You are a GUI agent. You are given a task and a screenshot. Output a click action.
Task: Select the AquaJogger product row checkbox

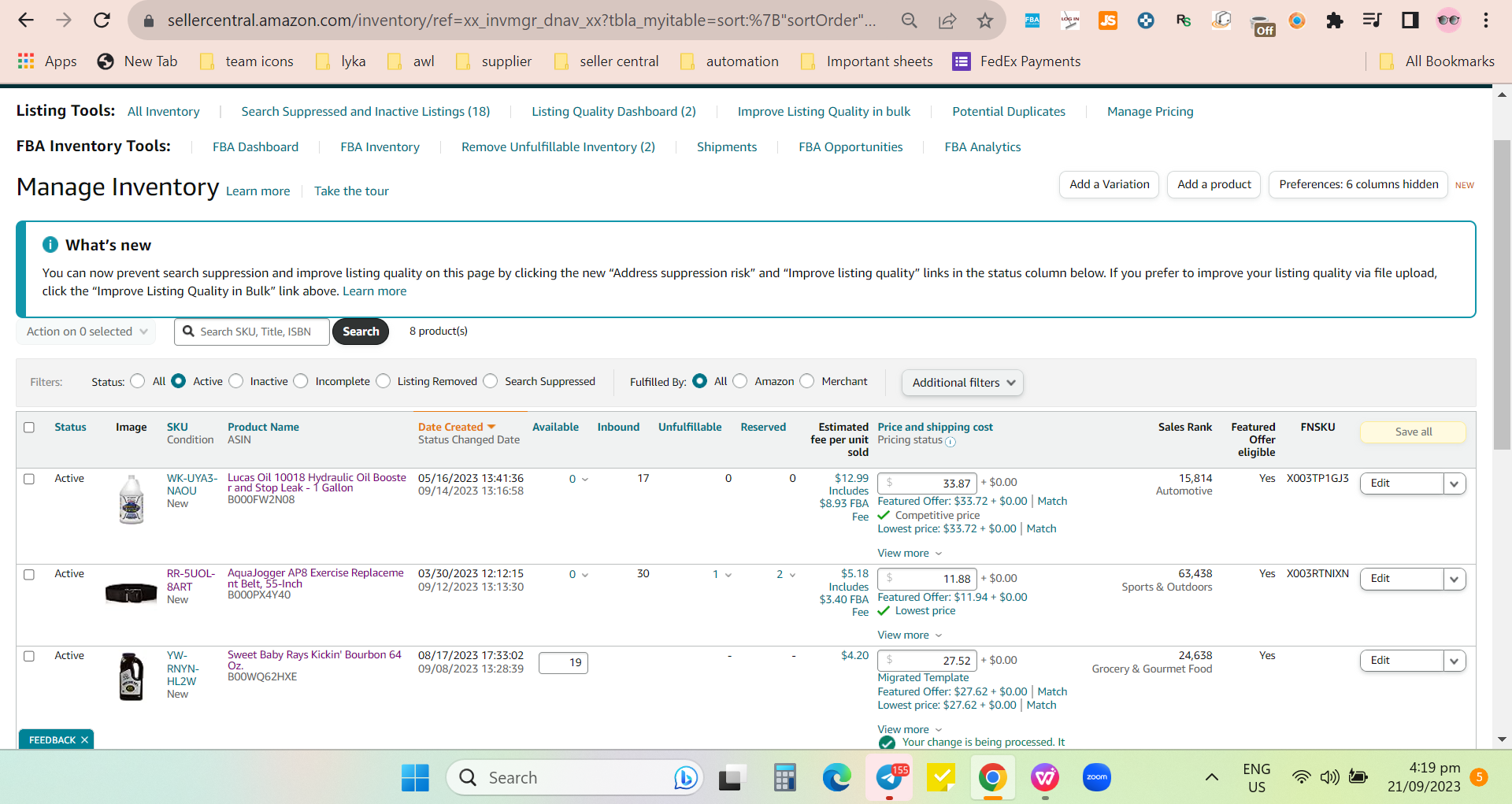pos(29,575)
